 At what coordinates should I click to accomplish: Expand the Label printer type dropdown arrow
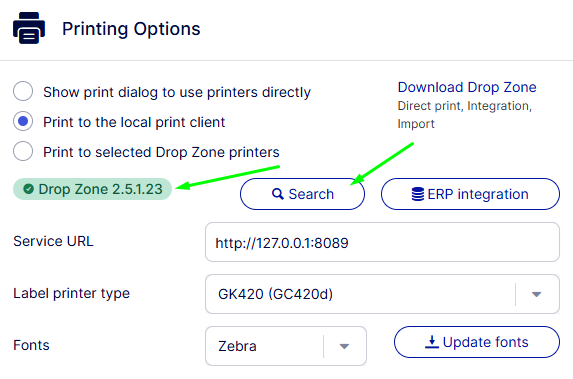pos(536,294)
